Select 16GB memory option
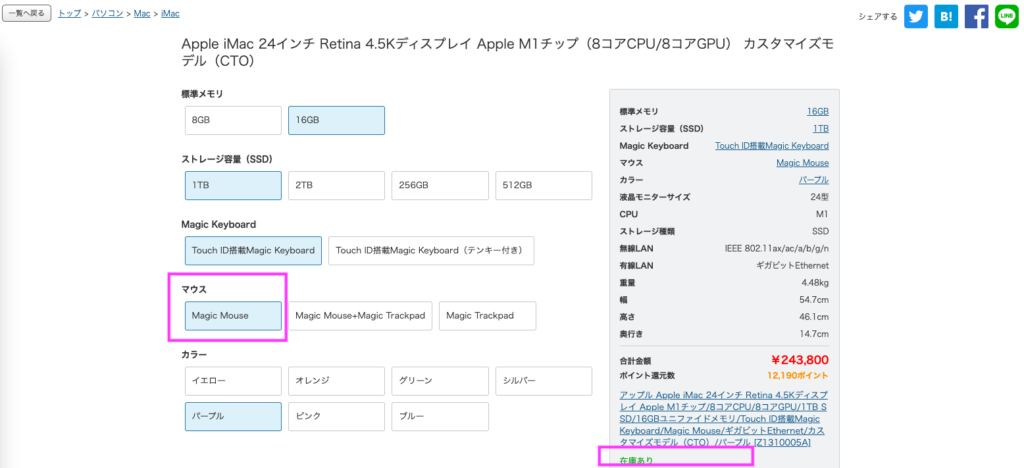1024x468 pixels. click(x=336, y=121)
